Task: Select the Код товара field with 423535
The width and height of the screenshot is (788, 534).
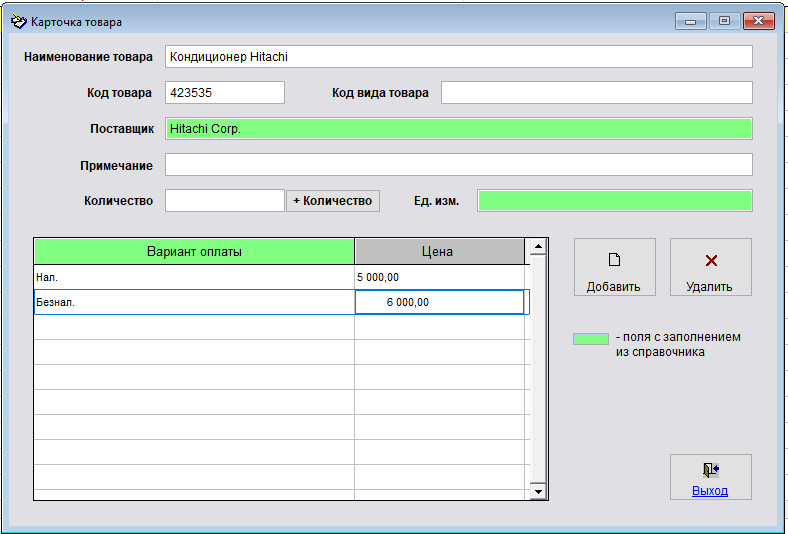Action: pos(224,93)
